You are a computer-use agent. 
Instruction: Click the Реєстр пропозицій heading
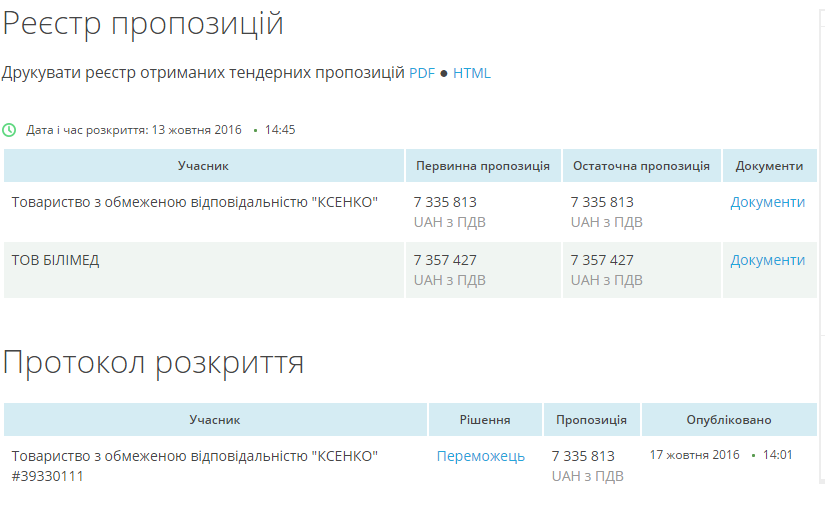(x=143, y=24)
